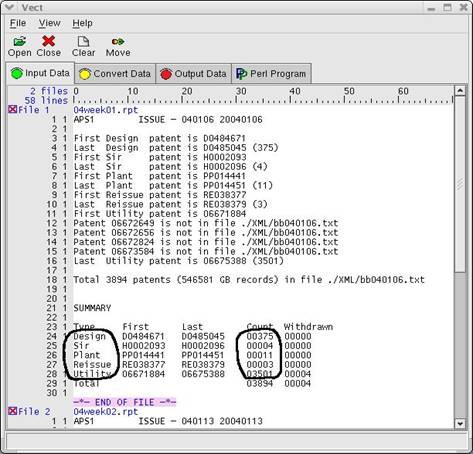Click 'APS1 ISSUE - 040113' line in File 2
Viewport: 473px width, 454px height.
pos(168,421)
